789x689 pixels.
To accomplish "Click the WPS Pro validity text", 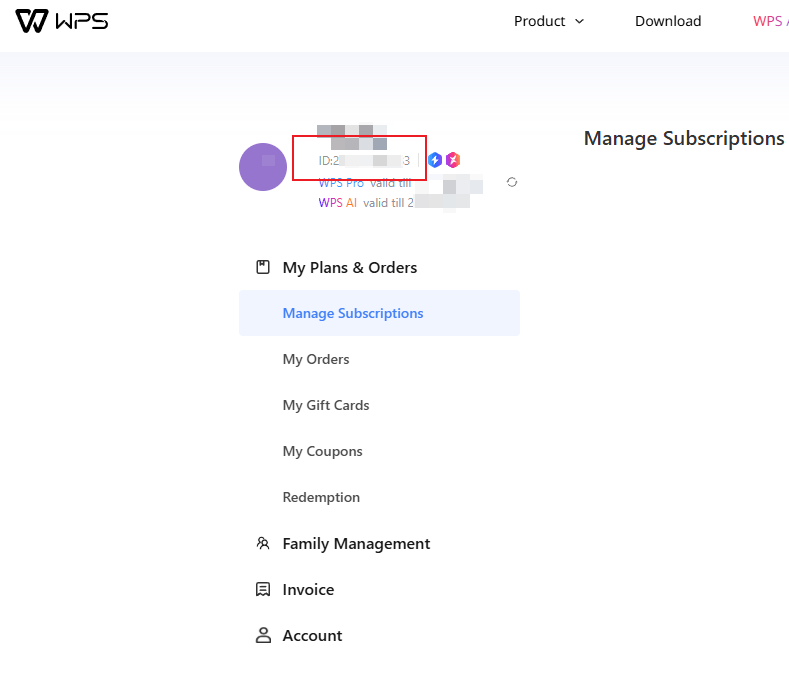I will (x=365, y=183).
